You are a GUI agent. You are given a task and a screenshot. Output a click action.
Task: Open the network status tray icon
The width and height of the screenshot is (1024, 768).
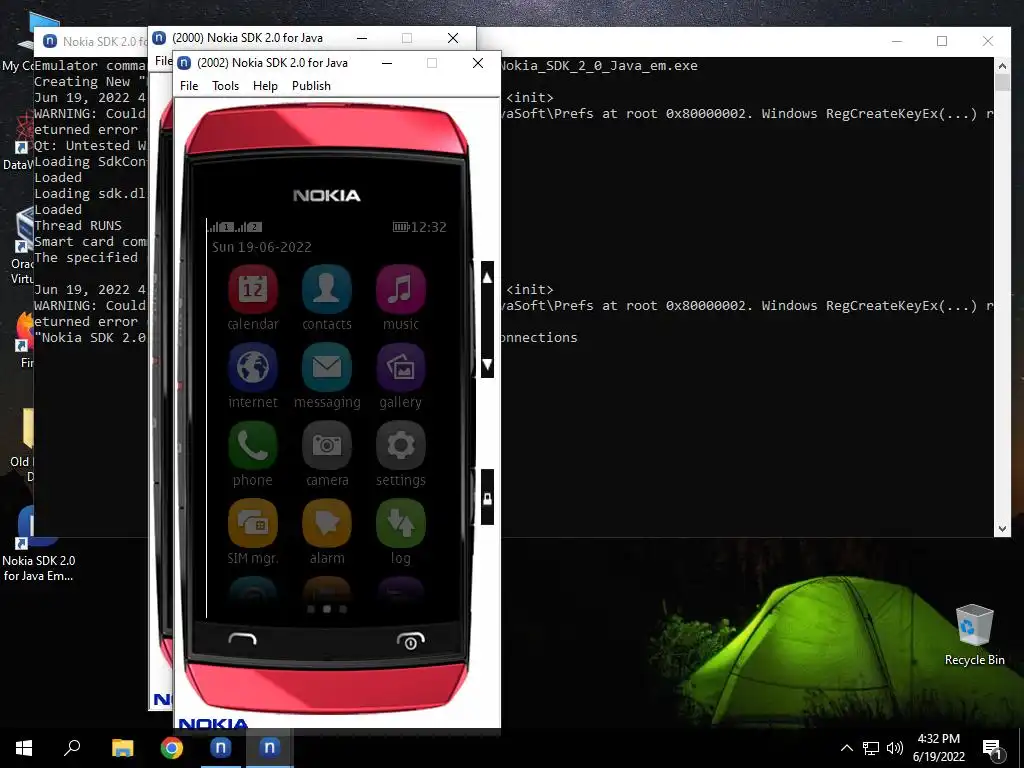[871, 748]
